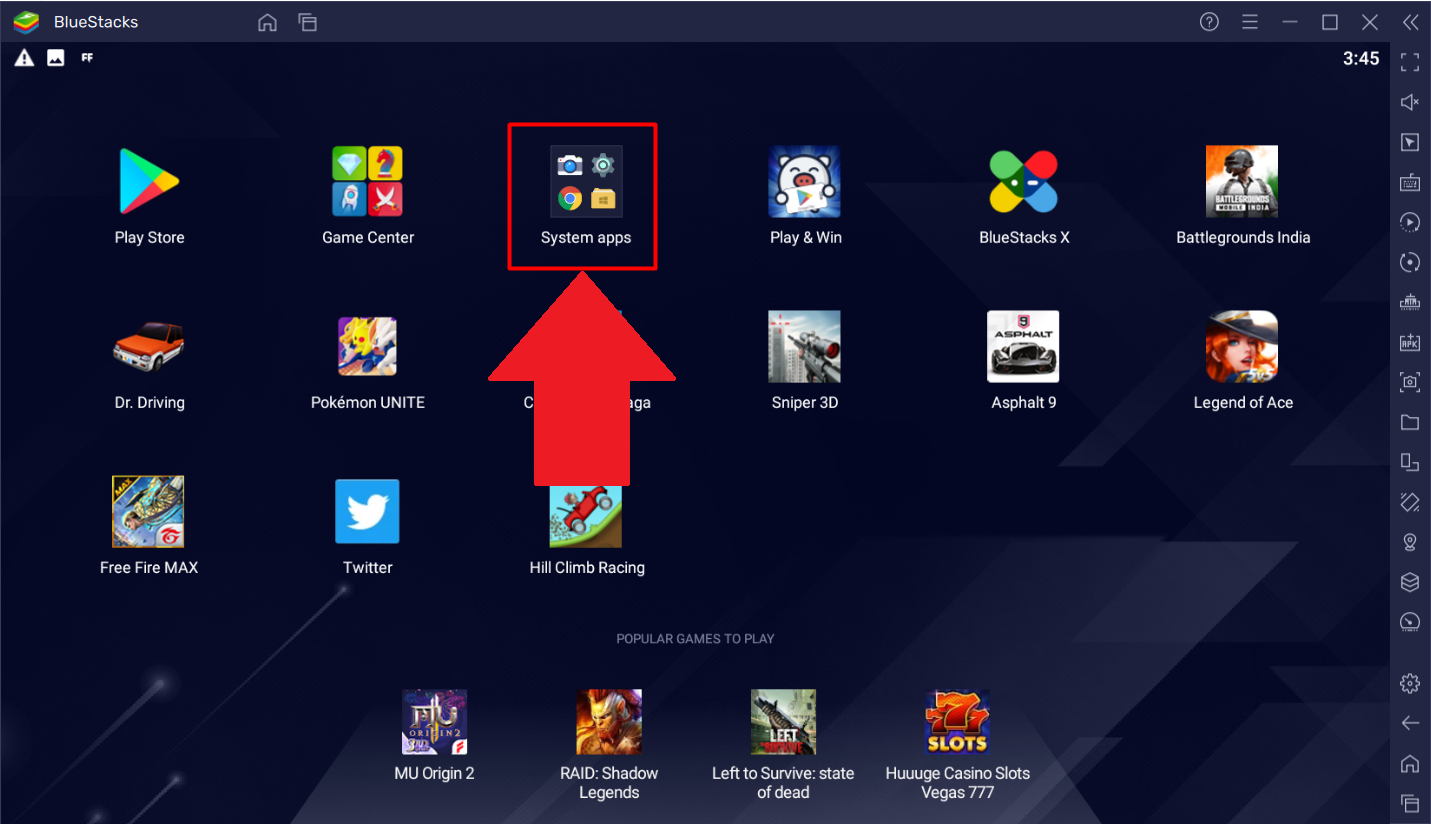Launch Game Center
Image resolution: width=1431 pixels, height=824 pixels.
[x=367, y=181]
